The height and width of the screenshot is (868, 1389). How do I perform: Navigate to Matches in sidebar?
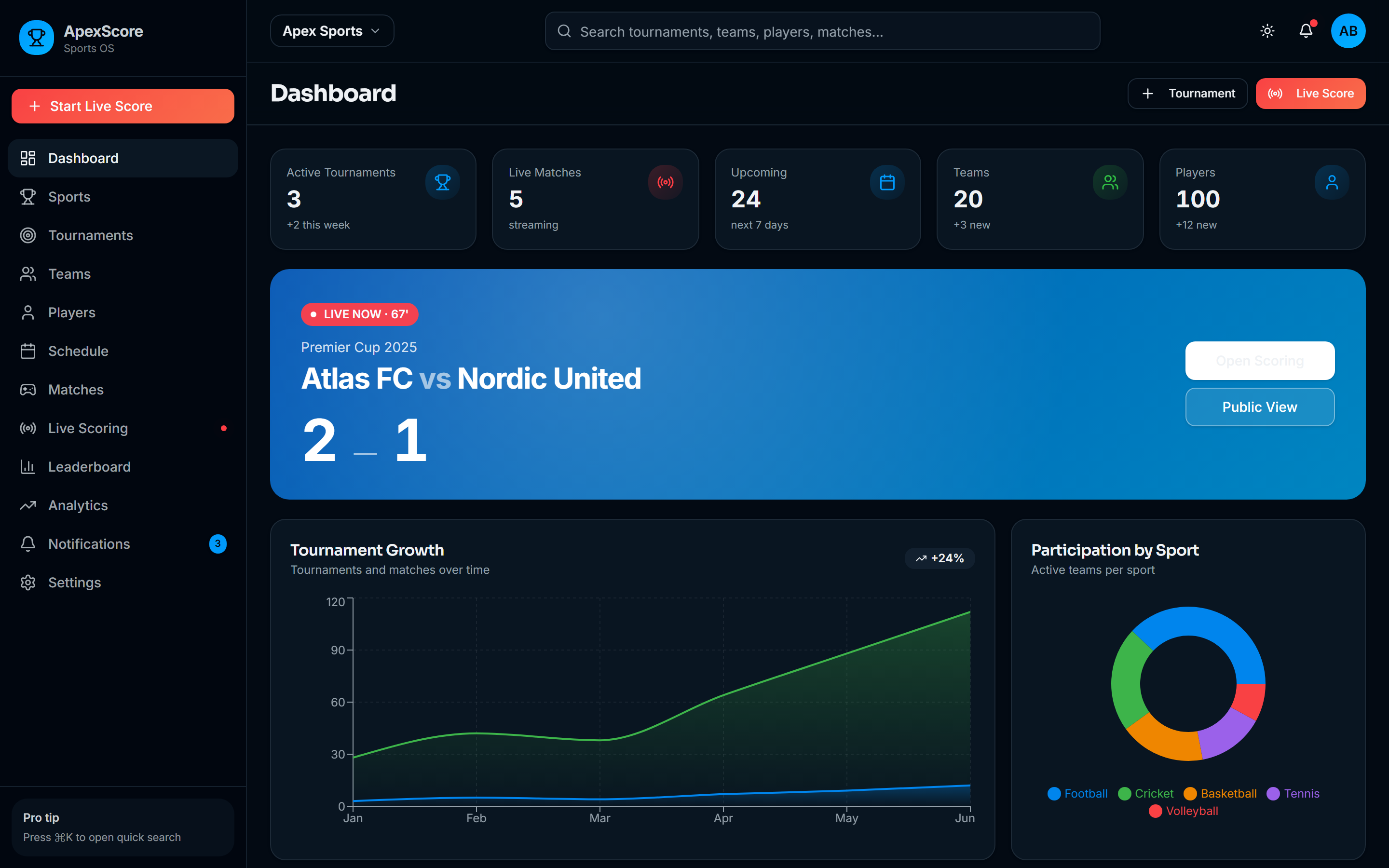[123, 390]
